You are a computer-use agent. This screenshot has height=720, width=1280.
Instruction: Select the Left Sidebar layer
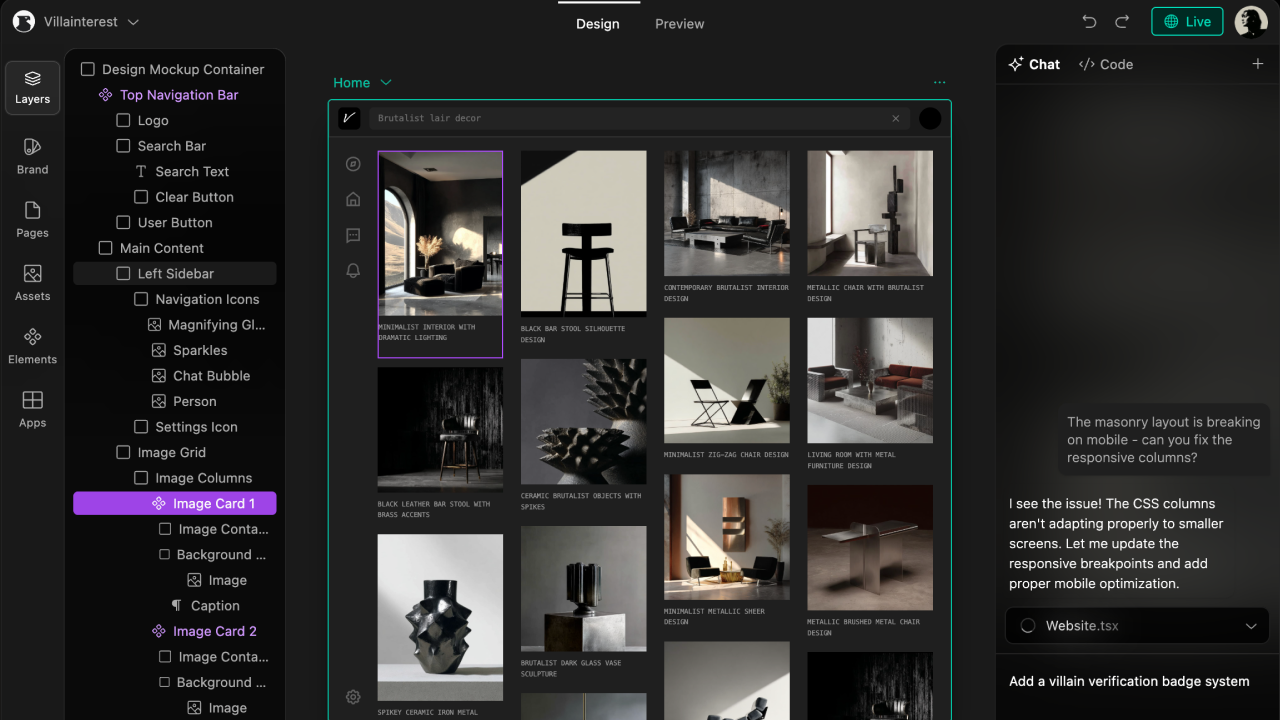(175, 273)
